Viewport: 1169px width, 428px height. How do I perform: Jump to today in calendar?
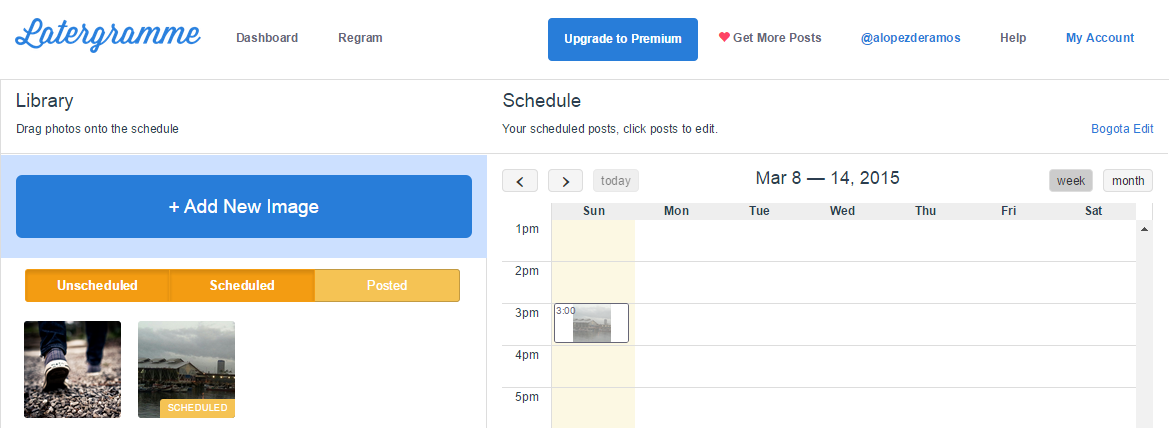[616, 181]
